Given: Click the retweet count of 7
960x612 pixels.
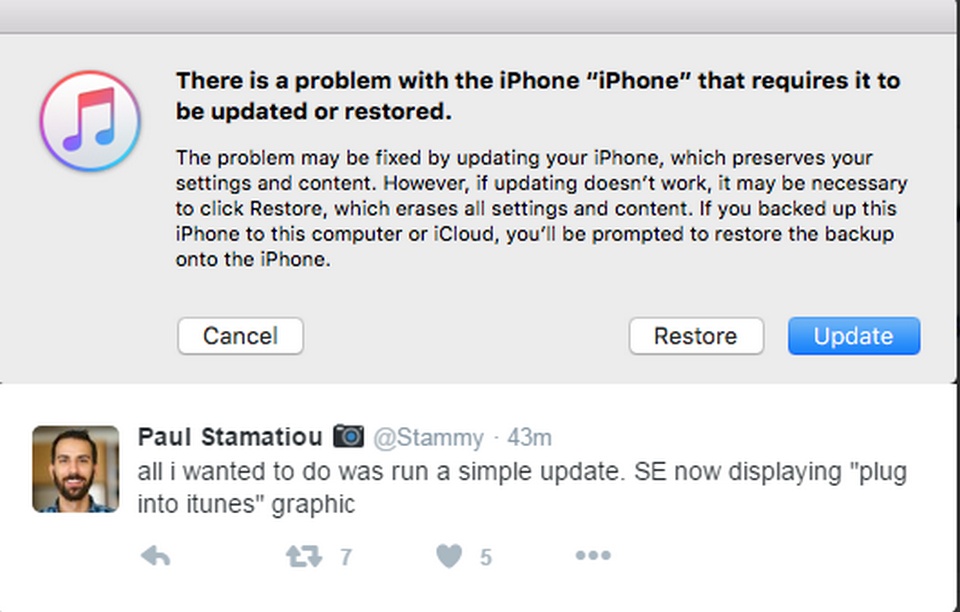Looking at the screenshot, I should click(x=346, y=557).
